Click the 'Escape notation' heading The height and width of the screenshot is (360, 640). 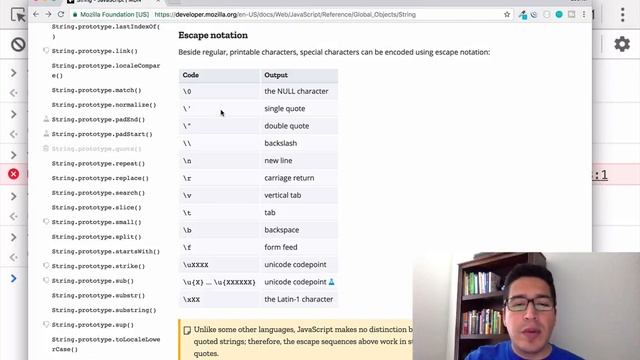[213, 36]
